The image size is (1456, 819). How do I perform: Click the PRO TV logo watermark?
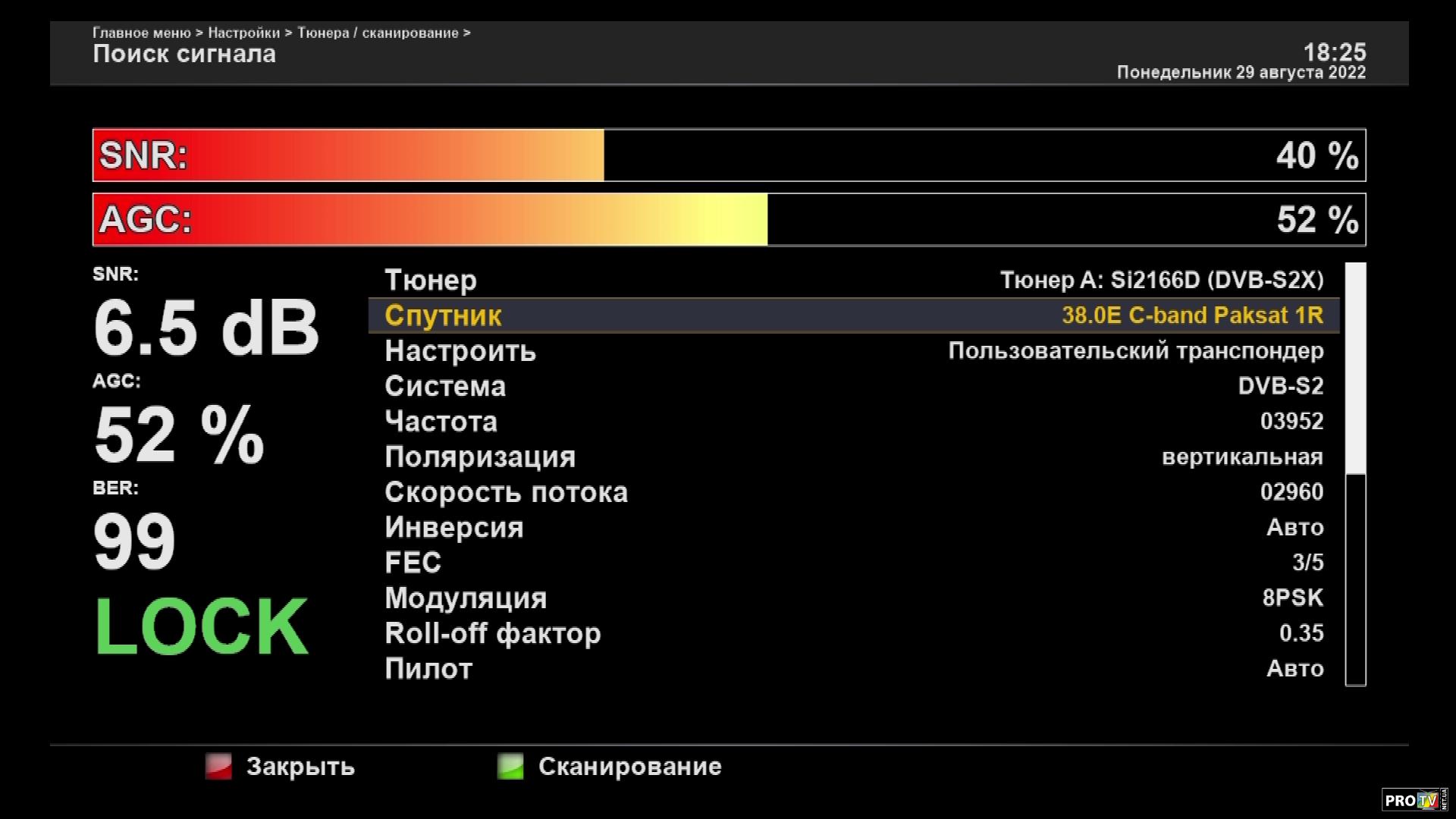click(x=1414, y=800)
